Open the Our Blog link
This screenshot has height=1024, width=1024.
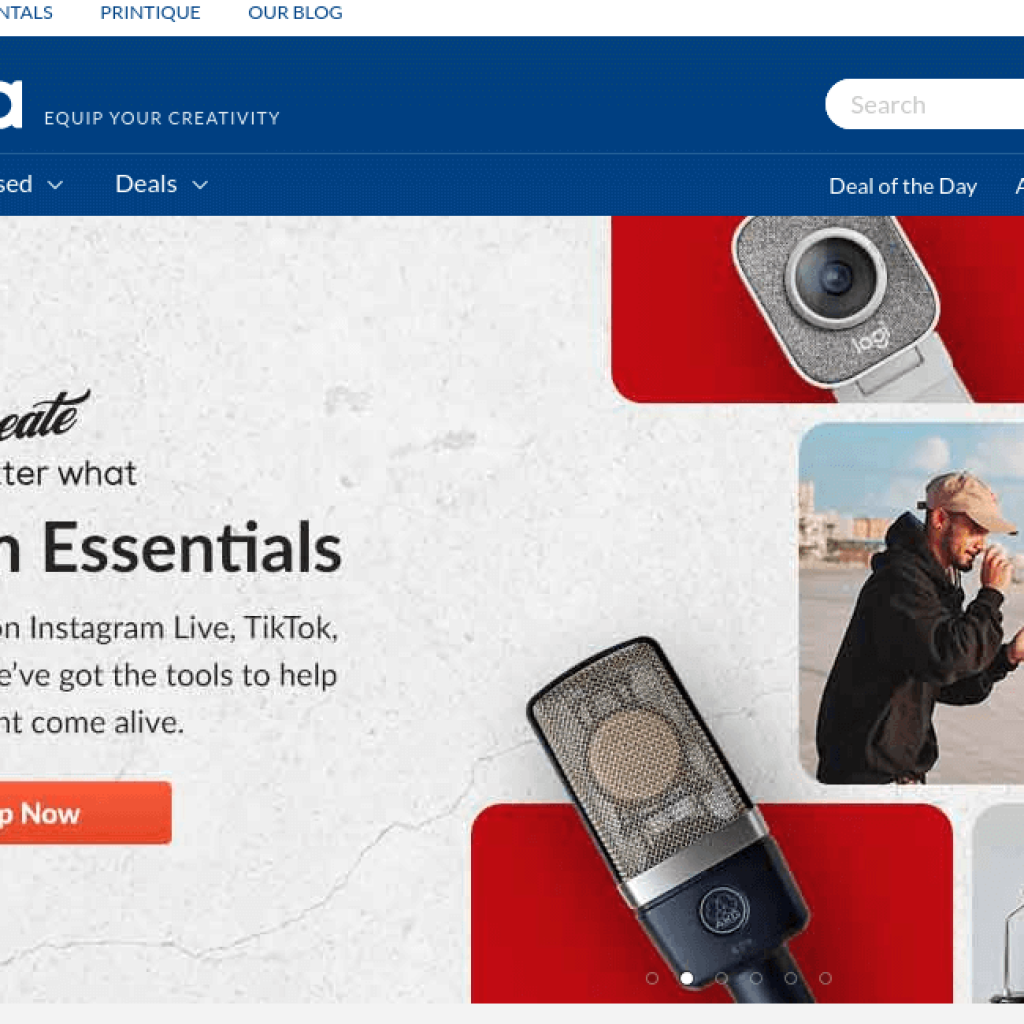pos(295,12)
